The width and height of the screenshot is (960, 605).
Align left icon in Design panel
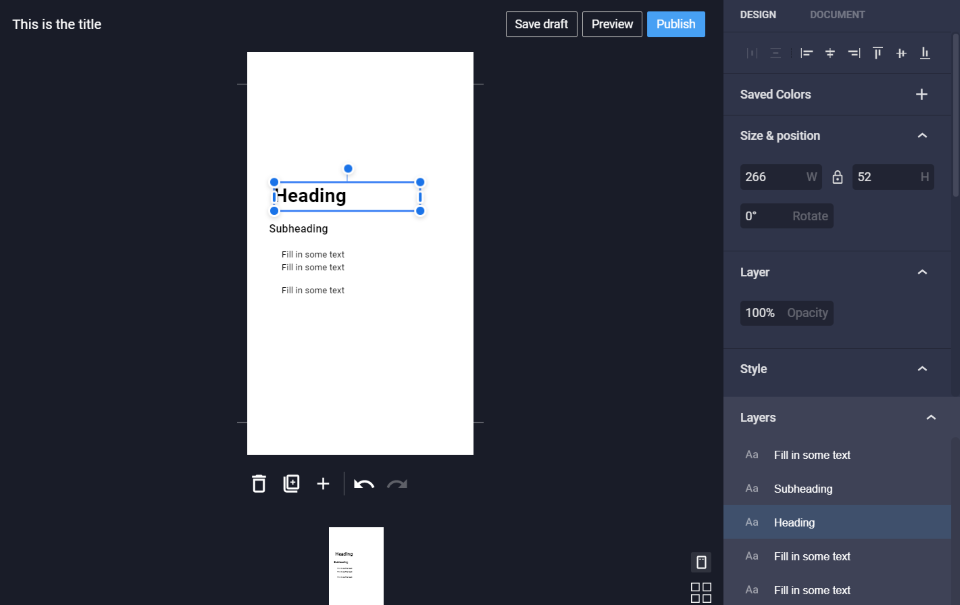pyautogui.click(x=806, y=53)
